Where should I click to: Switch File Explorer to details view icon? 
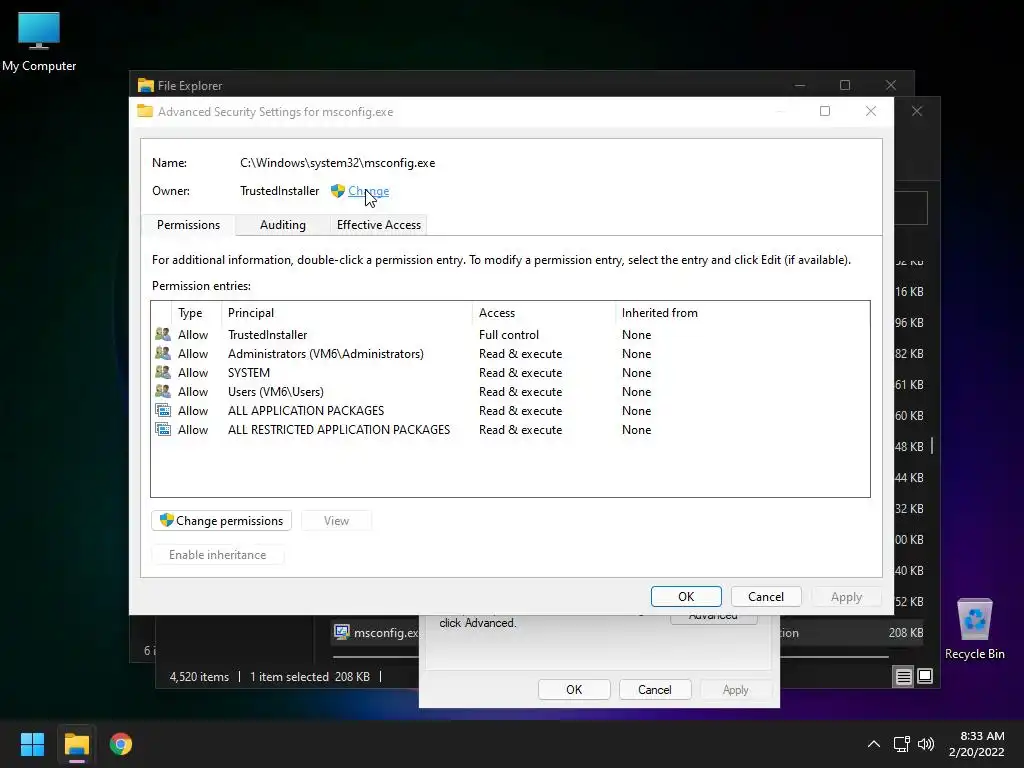(903, 677)
